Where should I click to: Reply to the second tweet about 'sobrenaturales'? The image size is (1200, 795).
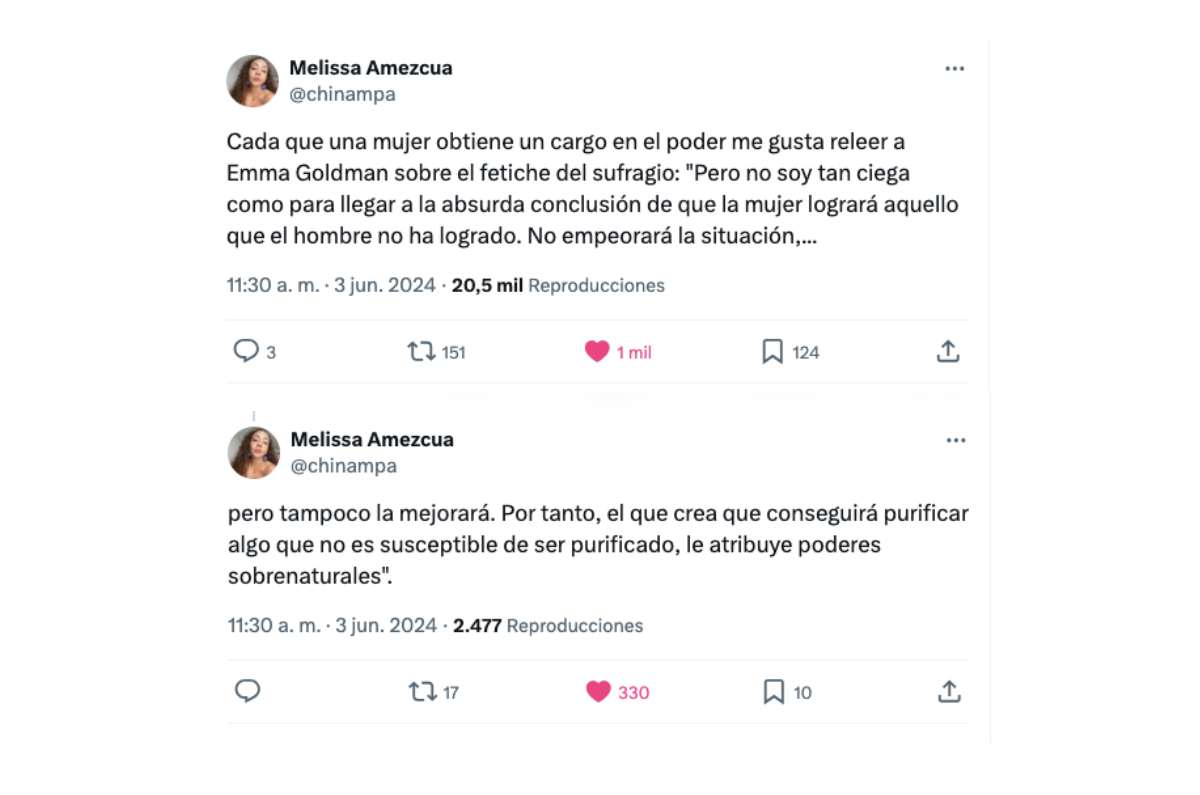pos(247,692)
